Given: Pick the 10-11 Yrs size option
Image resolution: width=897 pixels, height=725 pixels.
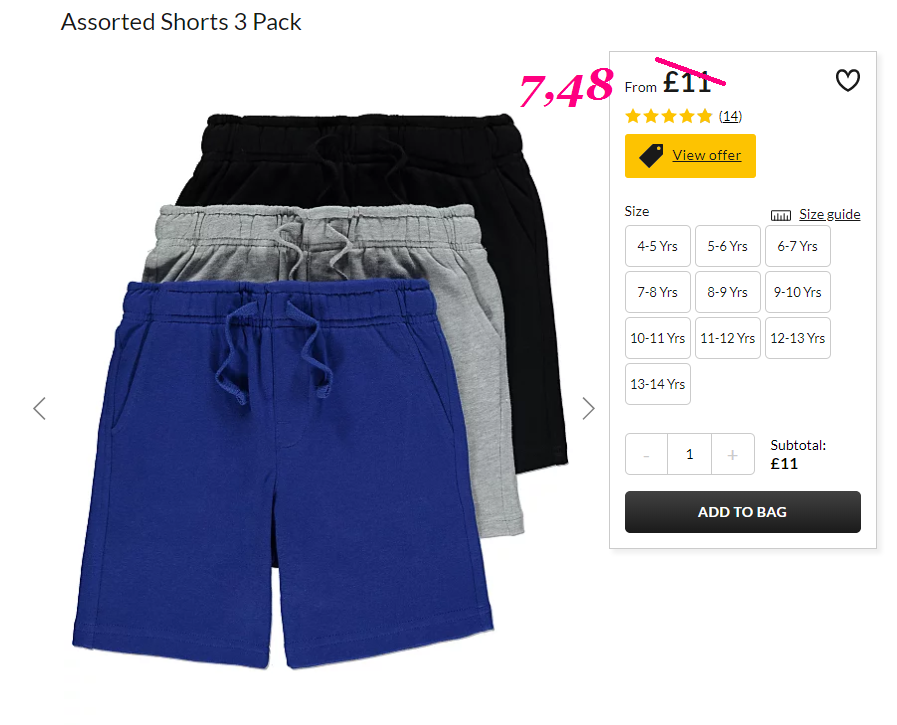Looking at the screenshot, I should point(658,338).
